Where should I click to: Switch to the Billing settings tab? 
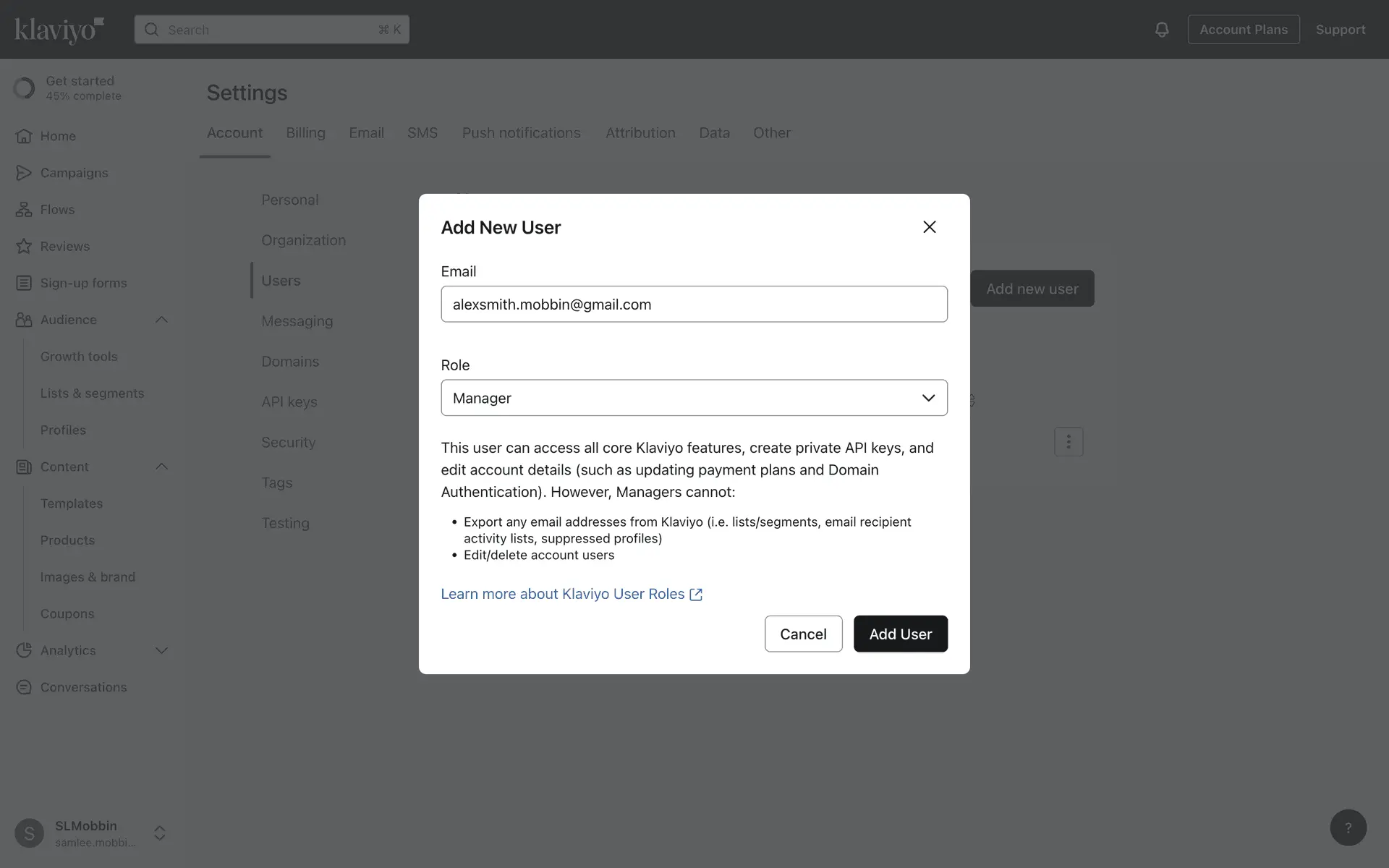click(x=305, y=133)
